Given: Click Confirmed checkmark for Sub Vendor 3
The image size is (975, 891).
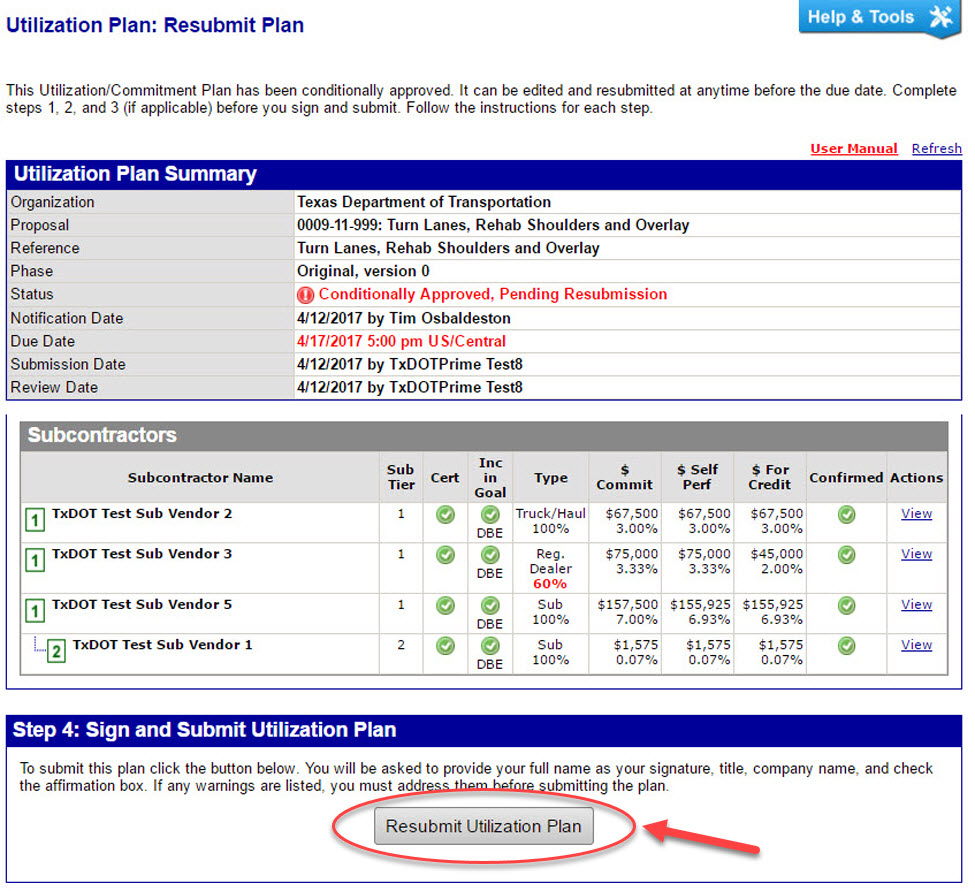Looking at the screenshot, I should tap(846, 555).
